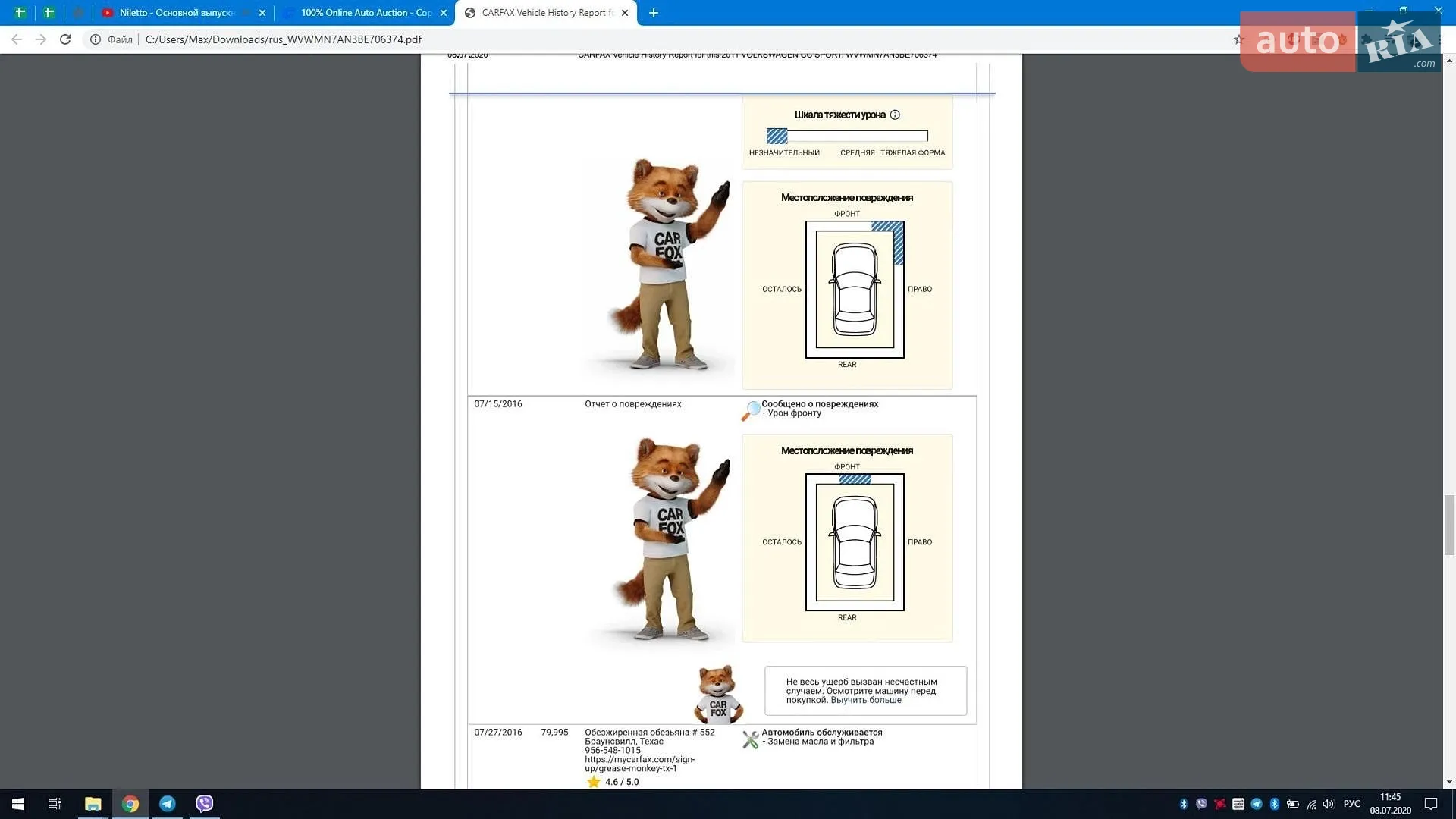The image size is (1456, 819).
Task: Reload the PDF page
Action: click(65, 39)
